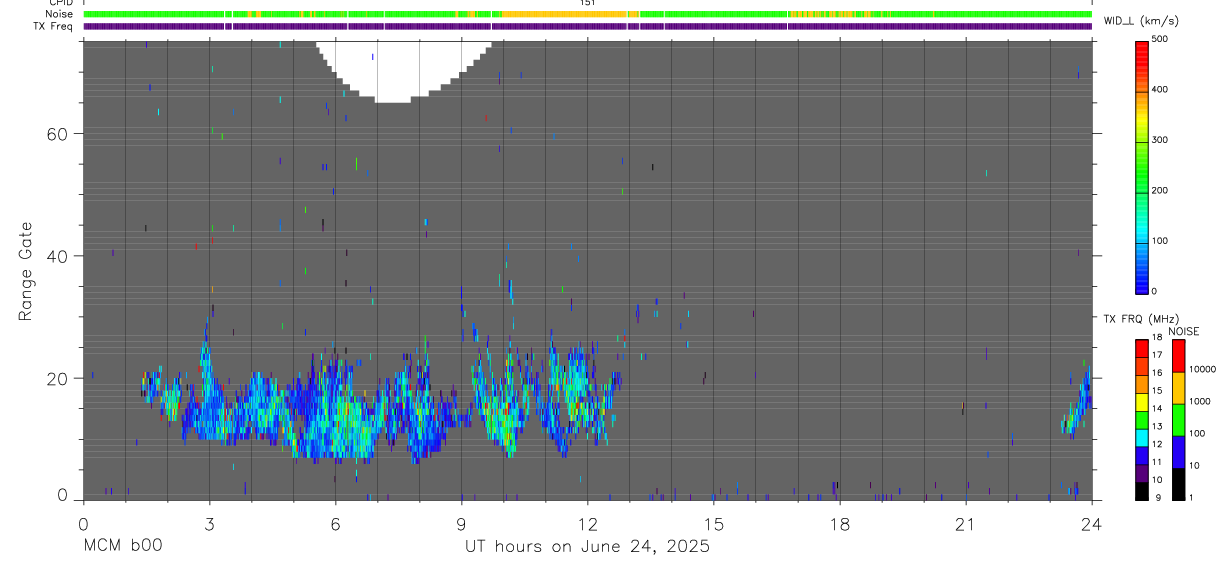The height and width of the screenshot is (567, 1228).
Task: Click the '18' hour tick on time axis
Action: click(x=840, y=524)
